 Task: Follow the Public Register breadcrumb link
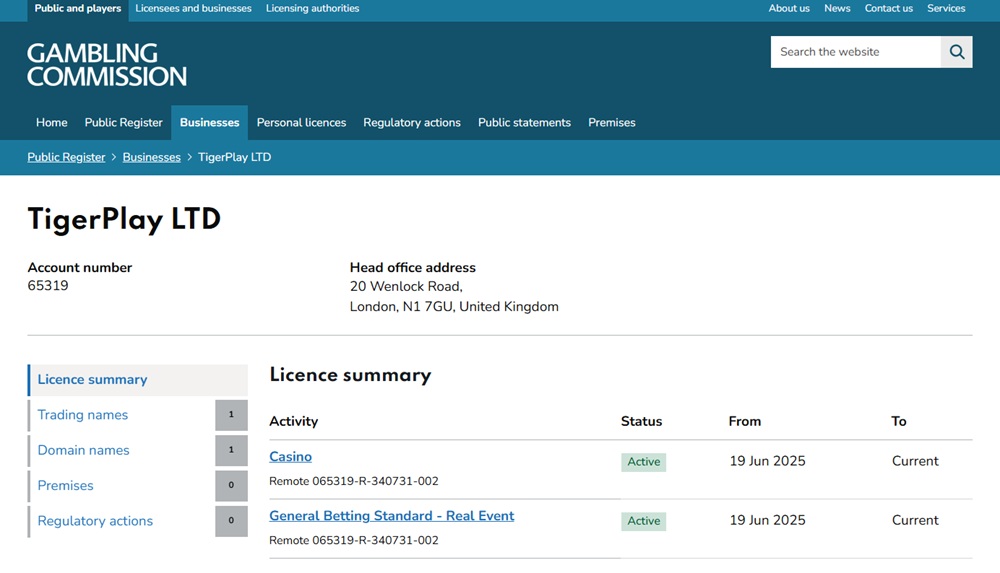pos(66,157)
